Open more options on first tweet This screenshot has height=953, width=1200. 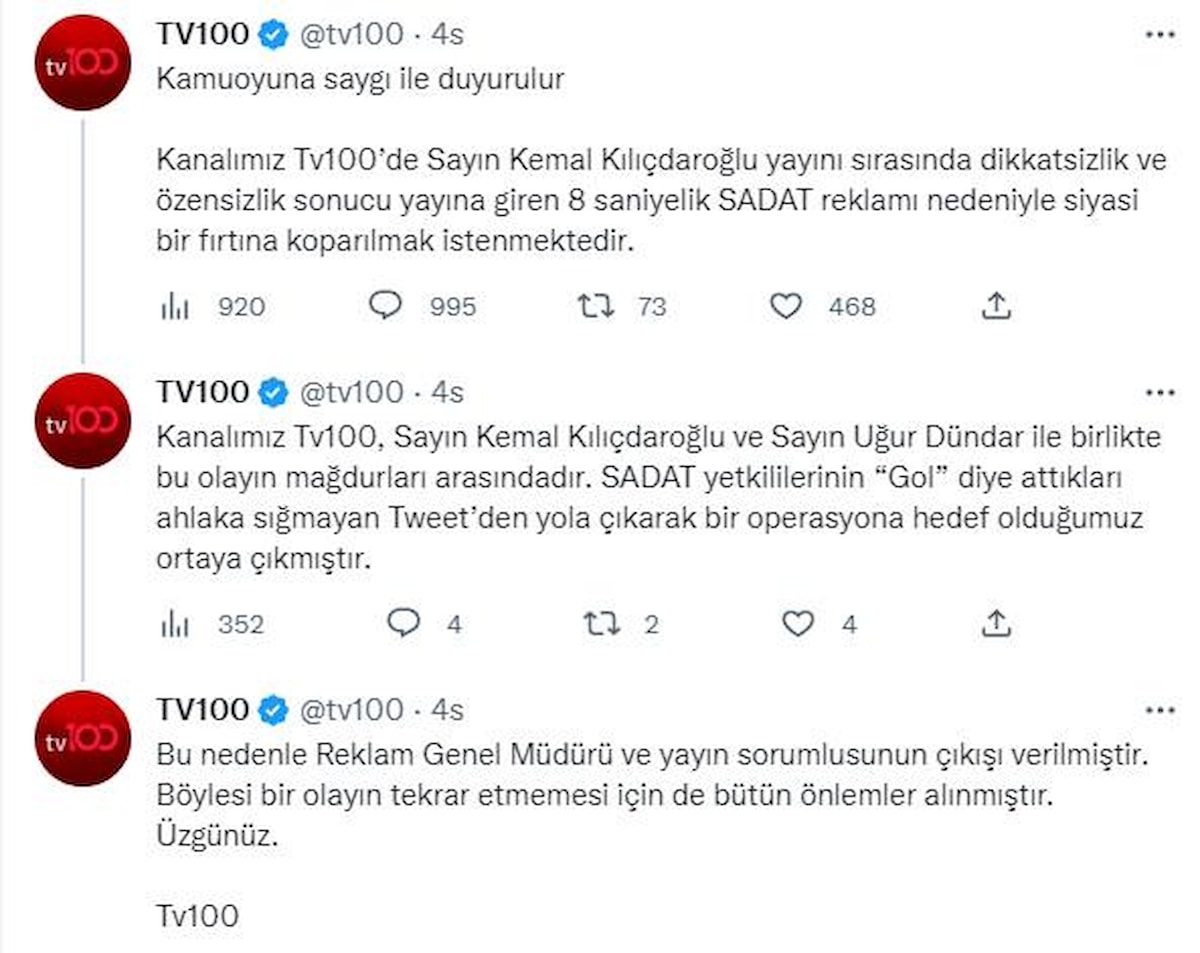[1160, 34]
